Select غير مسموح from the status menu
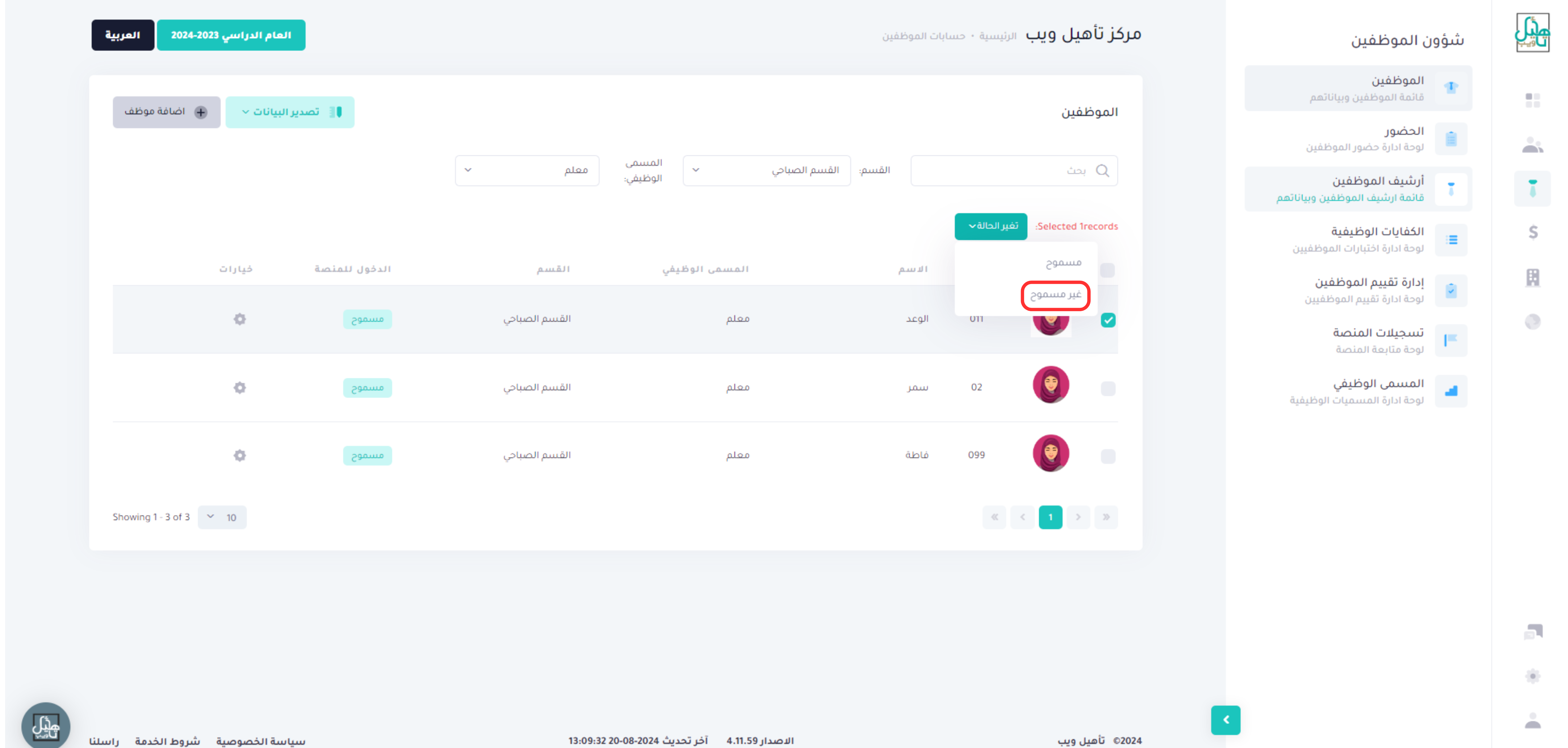Image resolution: width=1568 pixels, height=748 pixels. (1056, 295)
